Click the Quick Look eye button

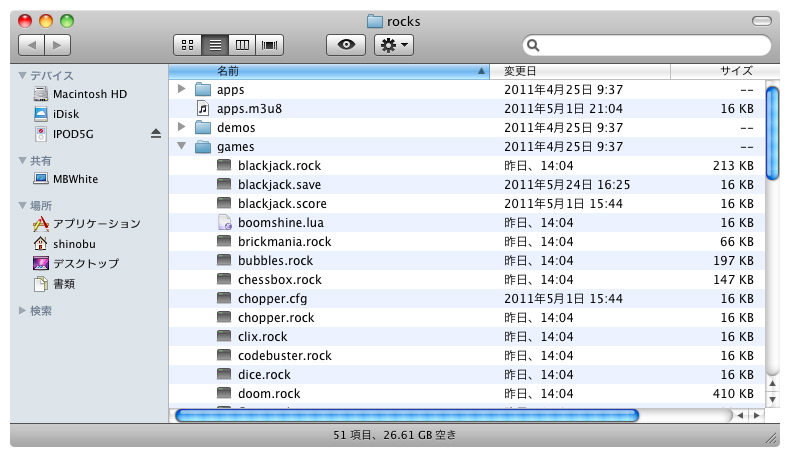coord(345,45)
